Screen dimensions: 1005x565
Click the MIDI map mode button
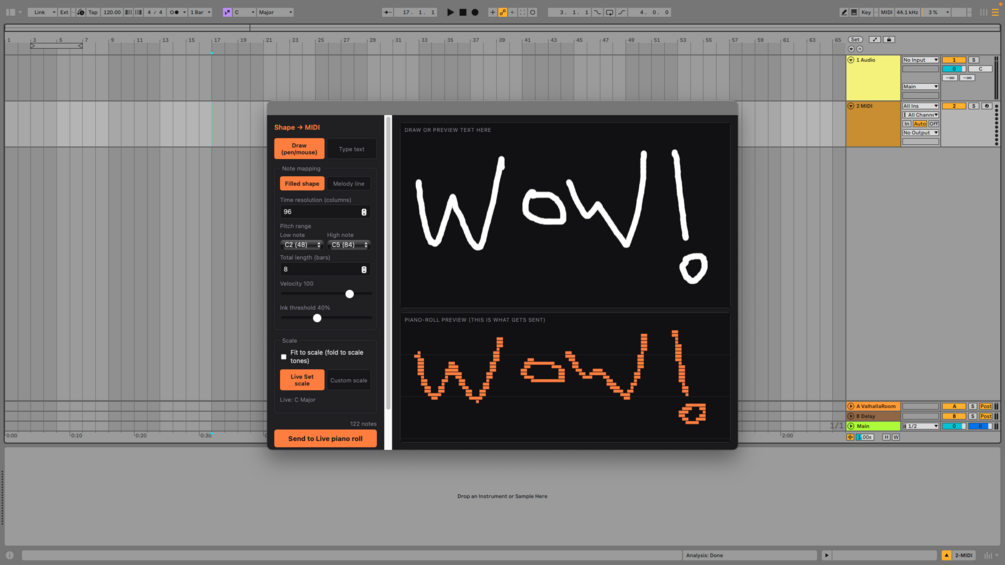(x=886, y=12)
